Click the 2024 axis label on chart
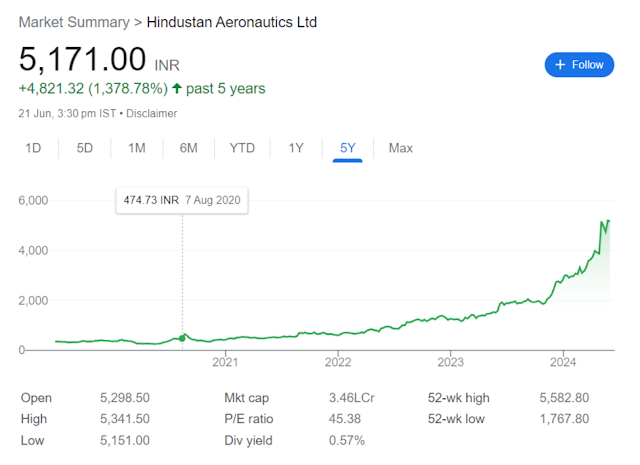The image size is (640, 465). pos(563,362)
